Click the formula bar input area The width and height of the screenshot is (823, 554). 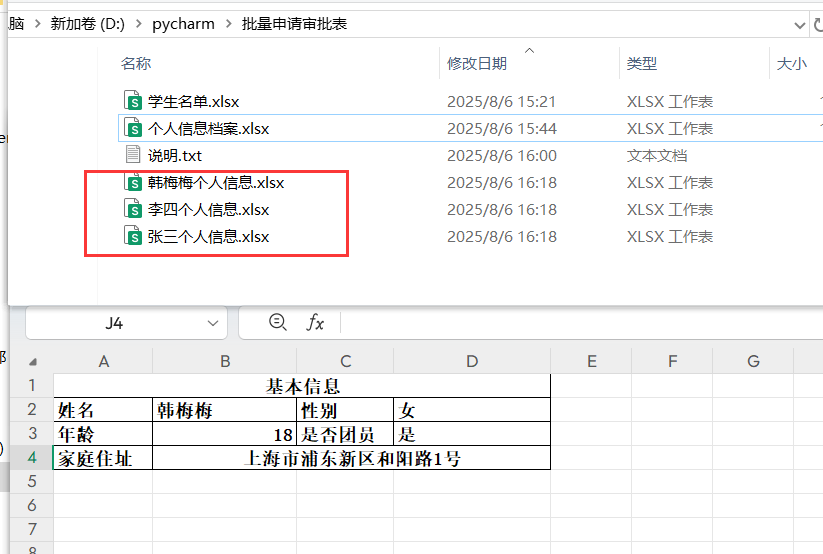point(582,322)
